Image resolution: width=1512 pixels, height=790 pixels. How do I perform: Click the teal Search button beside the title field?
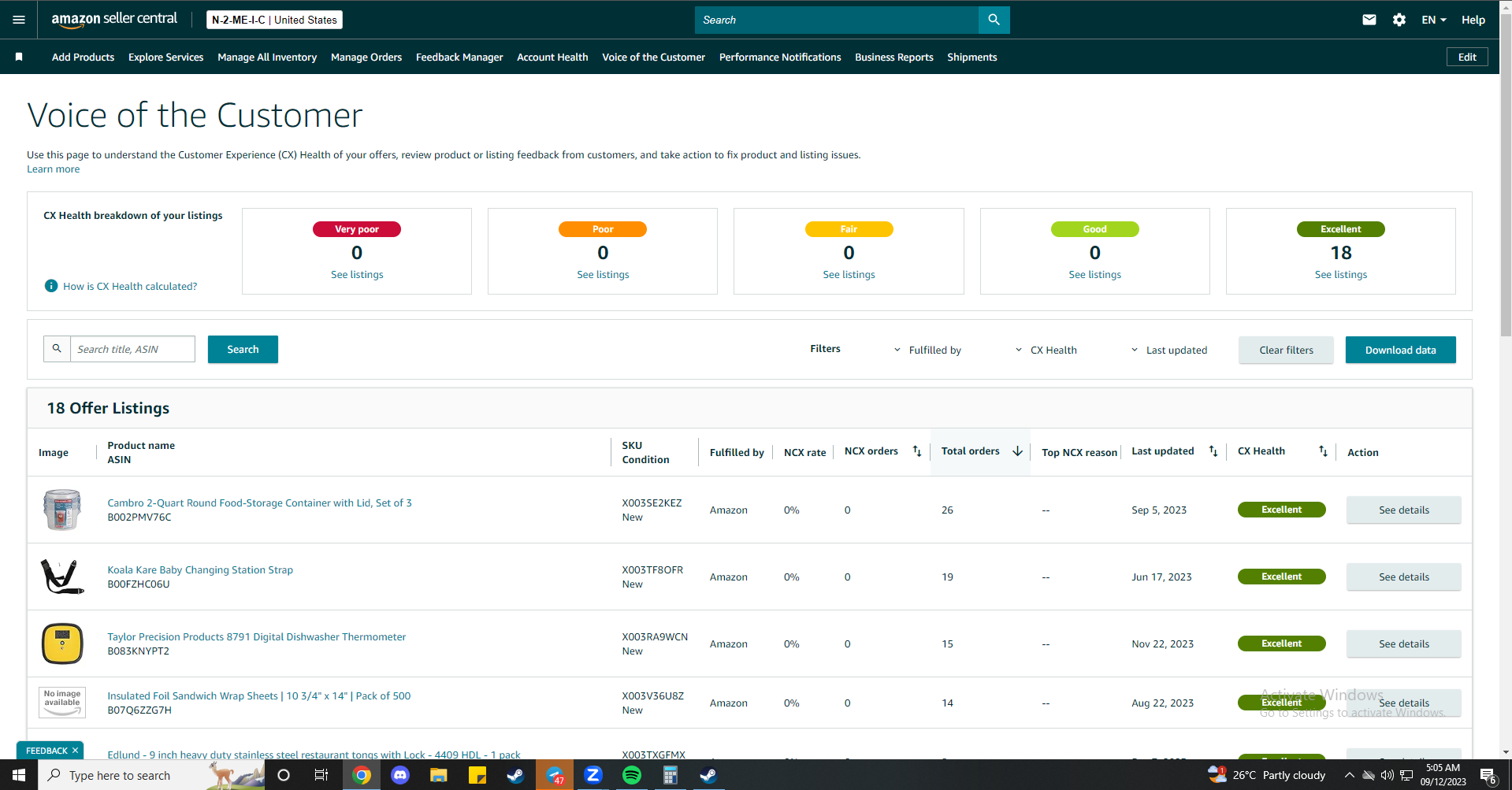243,349
